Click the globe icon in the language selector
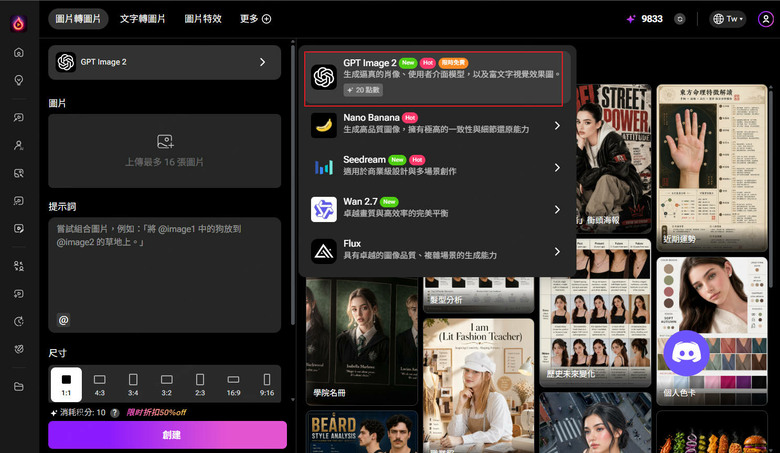Viewport: 780px width, 453px height. (718, 19)
